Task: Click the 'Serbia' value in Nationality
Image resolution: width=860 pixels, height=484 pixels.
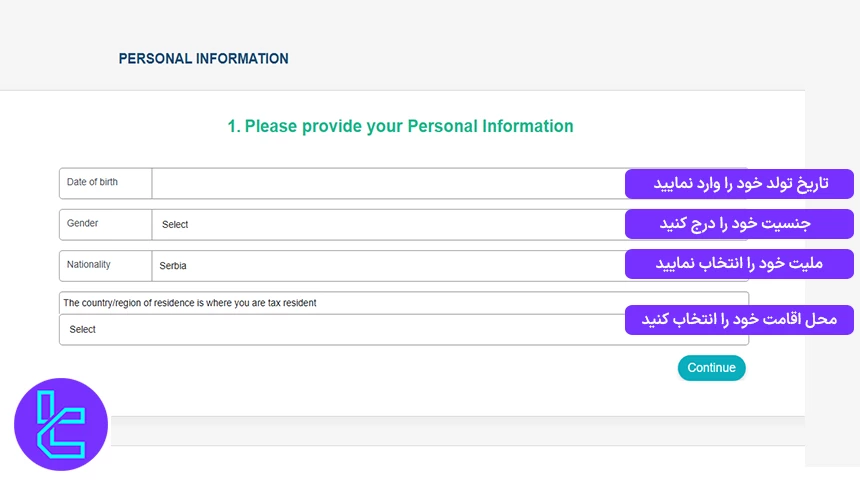Action: click(173, 266)
